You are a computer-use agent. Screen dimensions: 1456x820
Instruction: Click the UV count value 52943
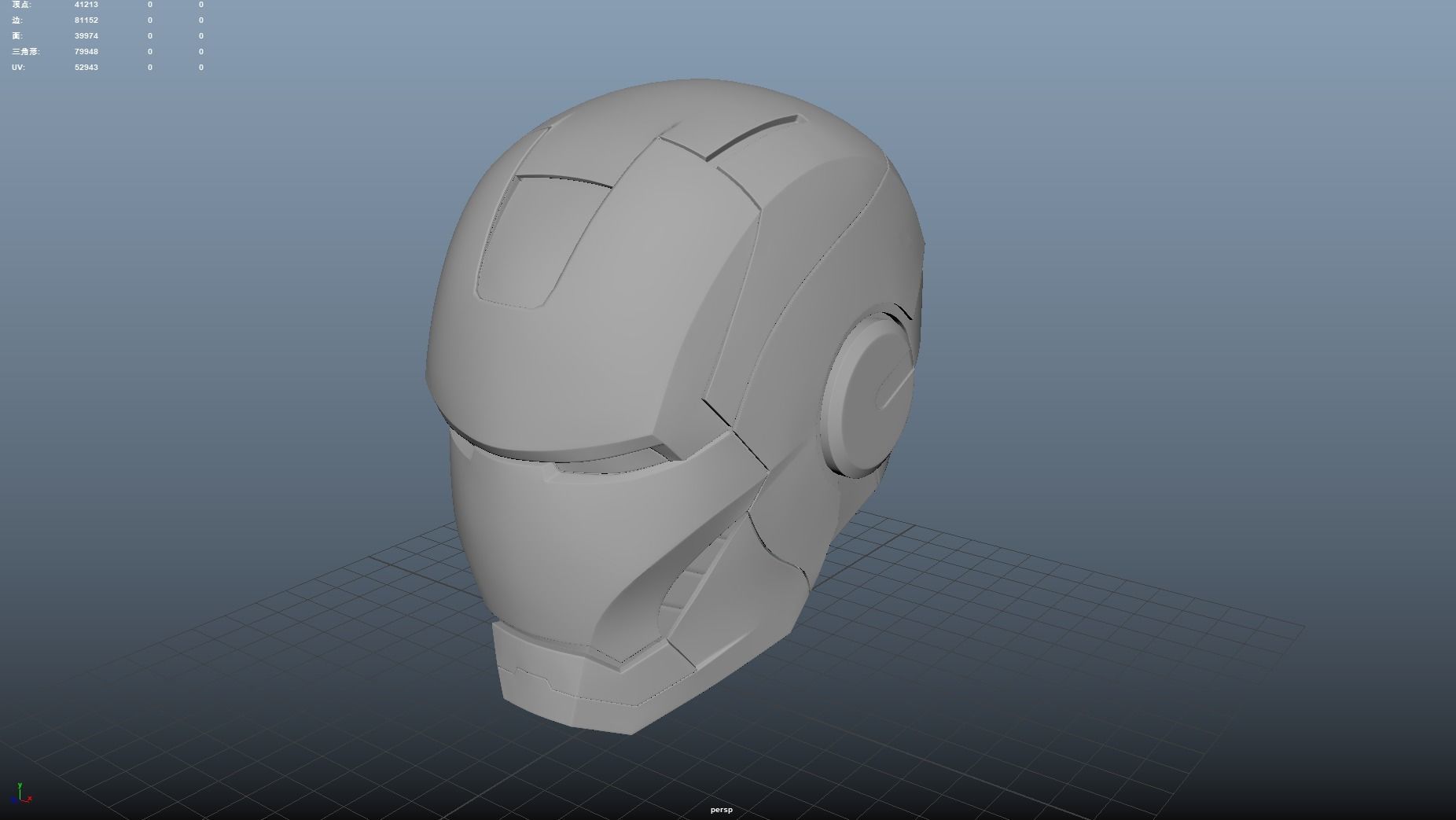(x=86, y=68)
